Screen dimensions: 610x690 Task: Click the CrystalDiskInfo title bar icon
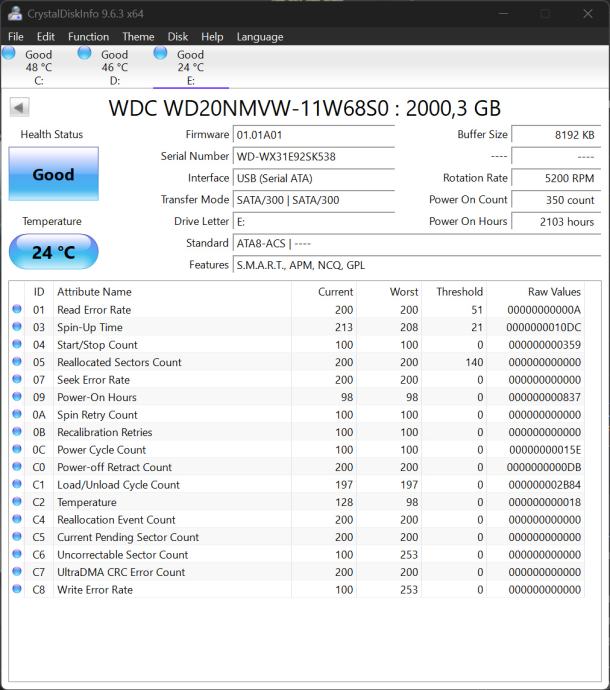coord(15,13)
